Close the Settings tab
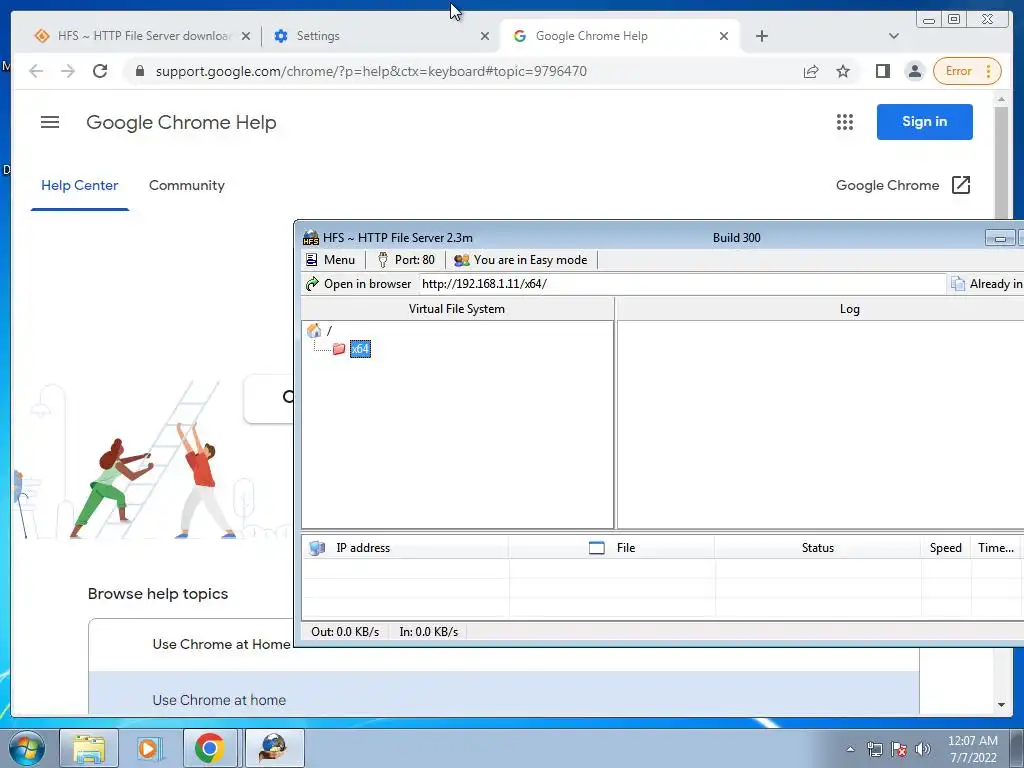Viewport: 1024px width, 768px height. (x=485, y=36)
